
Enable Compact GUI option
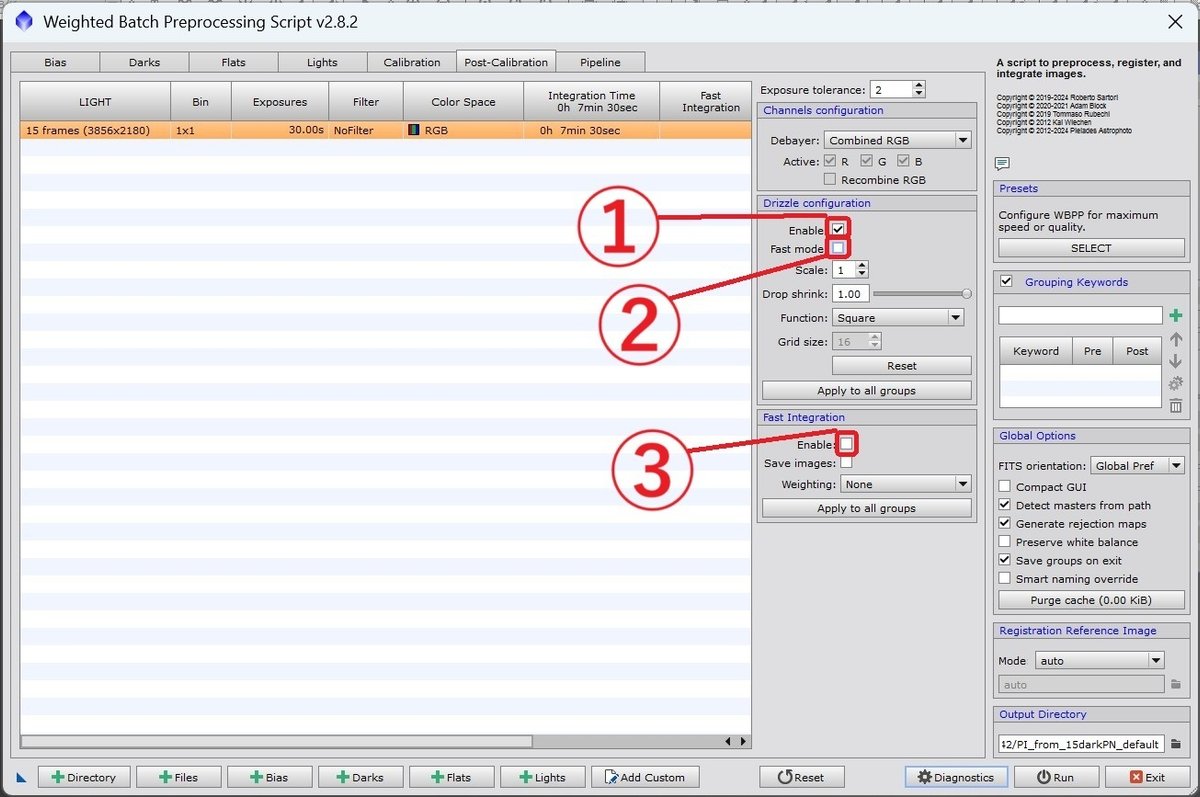tap(1005, 487)
